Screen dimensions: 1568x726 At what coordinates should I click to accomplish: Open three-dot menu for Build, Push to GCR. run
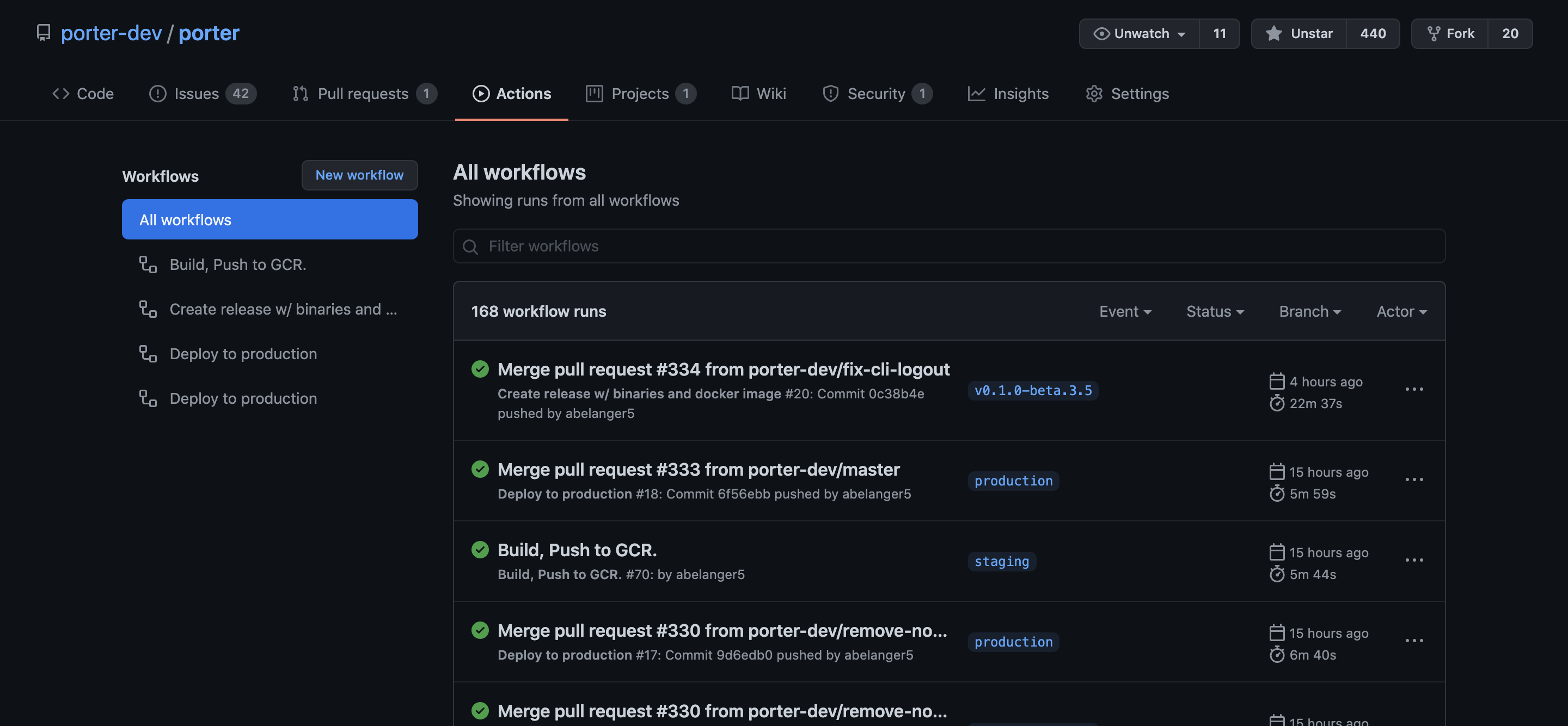click(x=1413, y=561)
